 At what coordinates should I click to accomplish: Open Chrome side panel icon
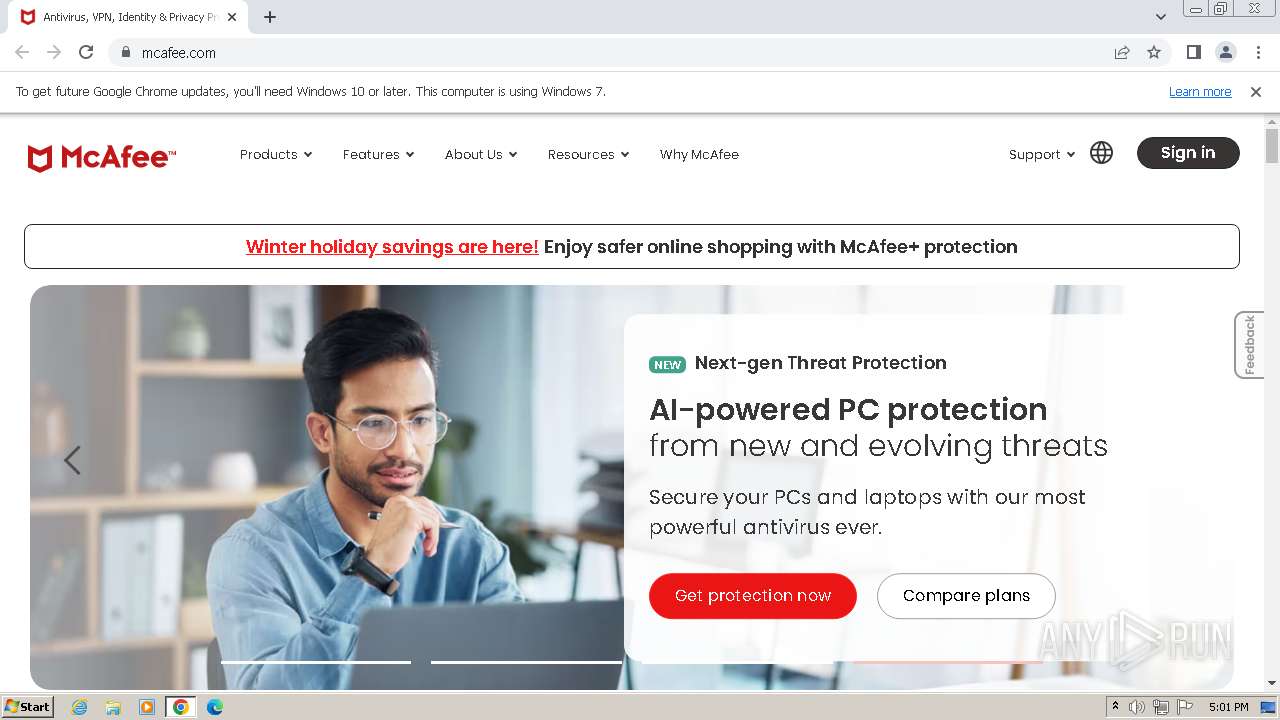(1193, 52)
